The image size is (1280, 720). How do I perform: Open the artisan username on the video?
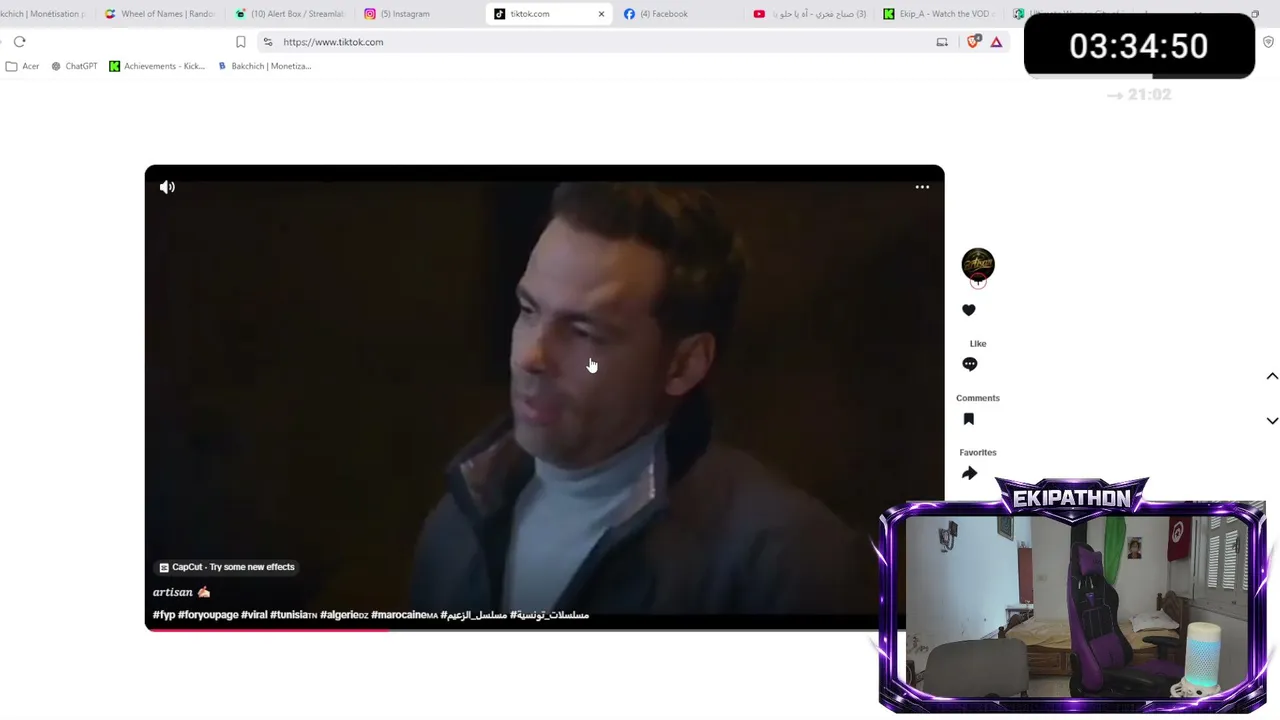click(x=172, y=592)
